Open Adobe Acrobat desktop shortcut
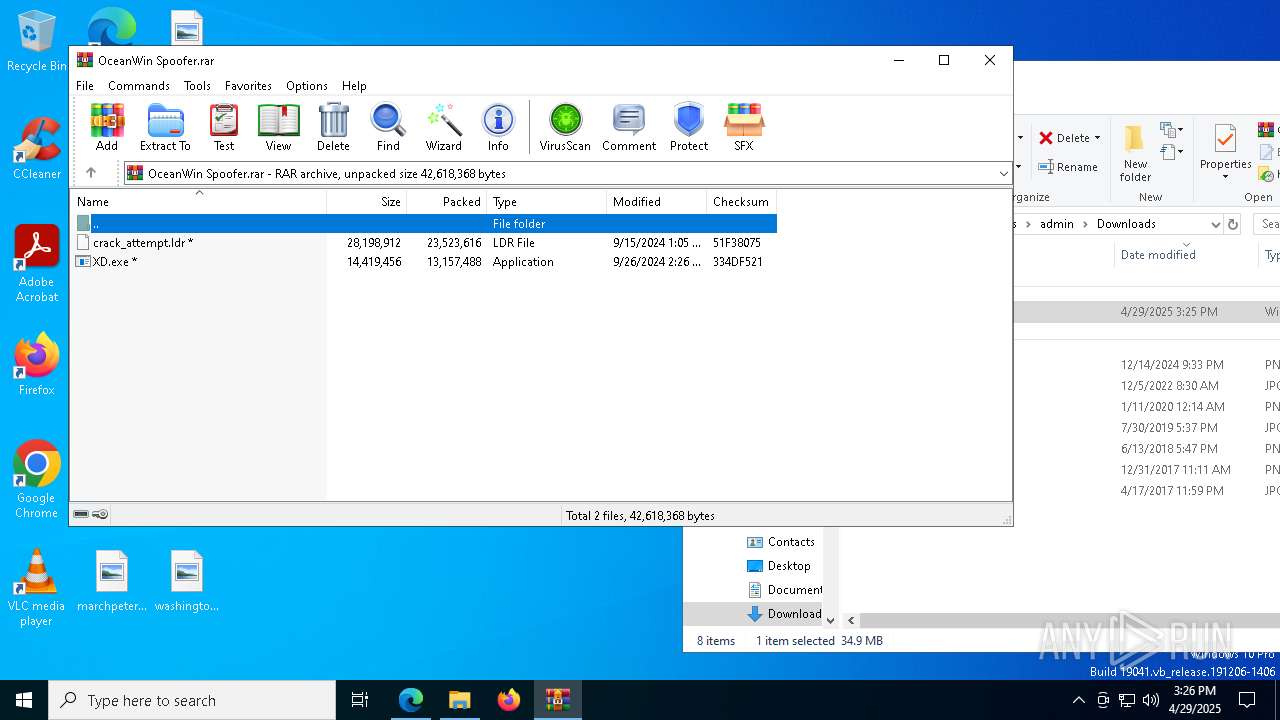The height and width of the screenshot is (720, 1280). pyautogui.click(x=37, y=264)
